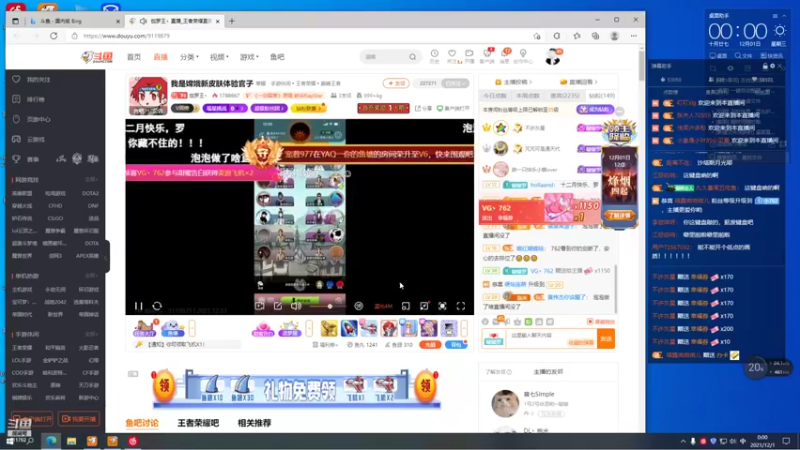Collapse the floating promo with minus icon

tap(619, 111)
